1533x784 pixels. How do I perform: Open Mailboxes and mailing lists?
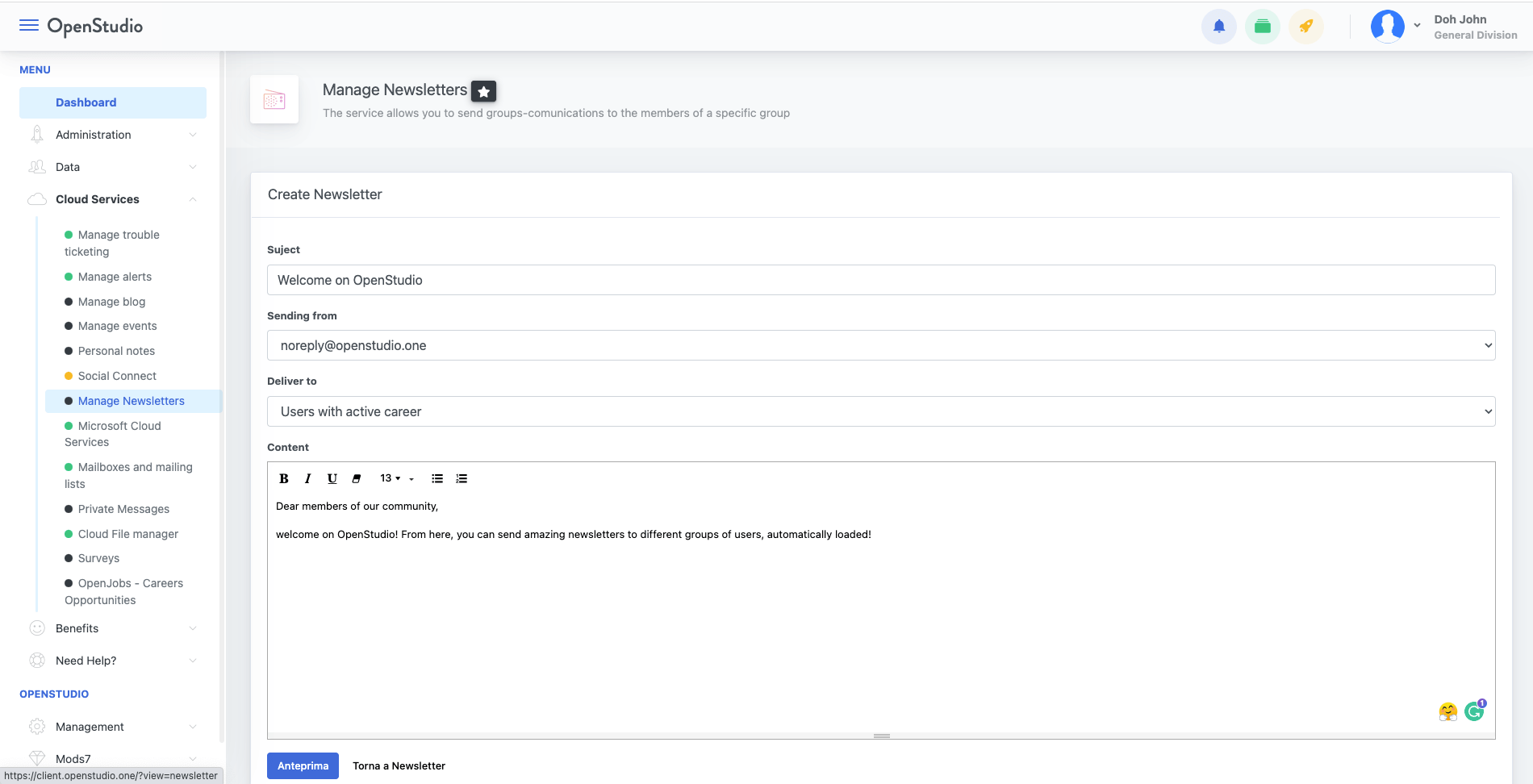click(129, 475)
